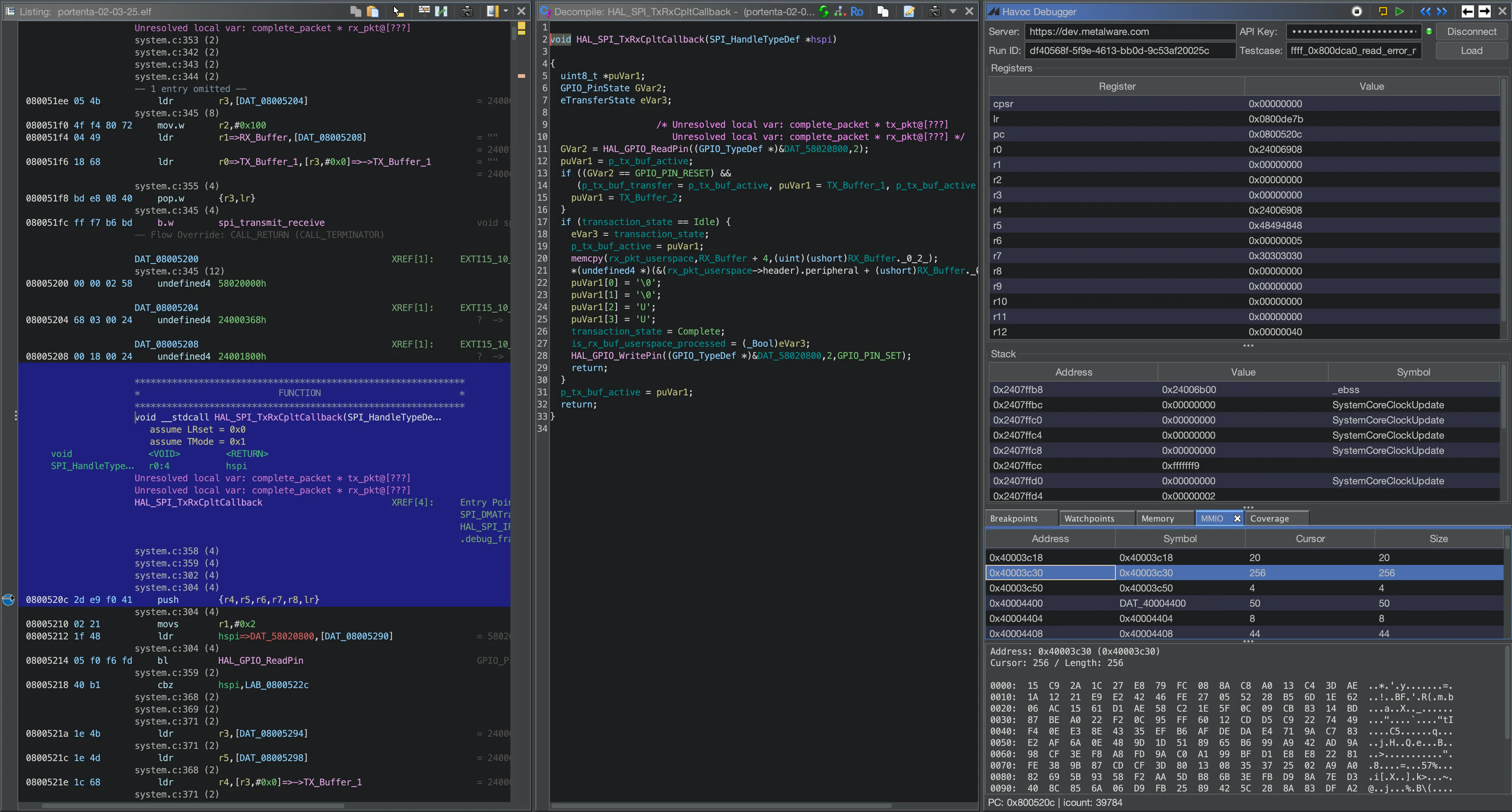
Task: Click the stop record icon in Havoc Debugger
Action: tap(1356, 11)
